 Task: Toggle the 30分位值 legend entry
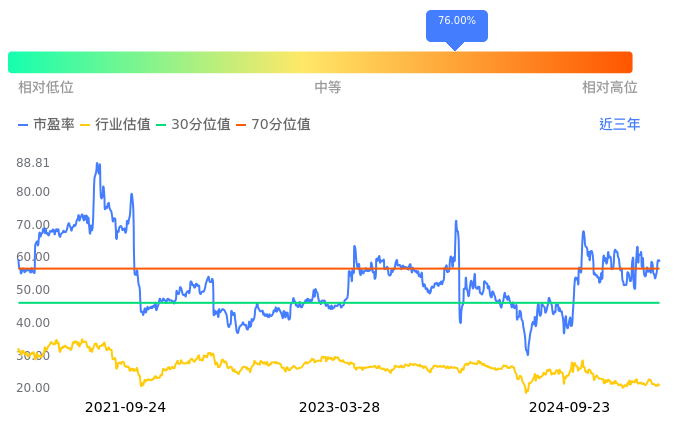[x=193, y=125]
